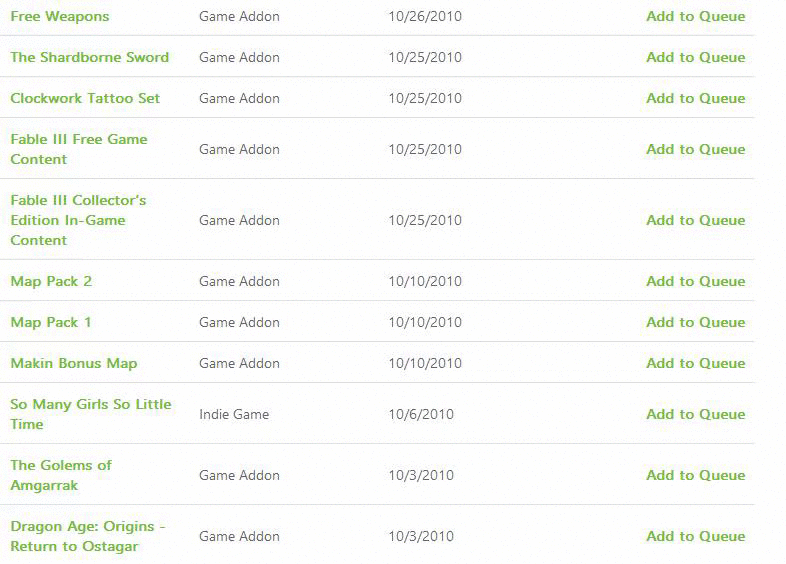
Task: Add Makin Bonus Map to queue
Action: tap(695, 363)
